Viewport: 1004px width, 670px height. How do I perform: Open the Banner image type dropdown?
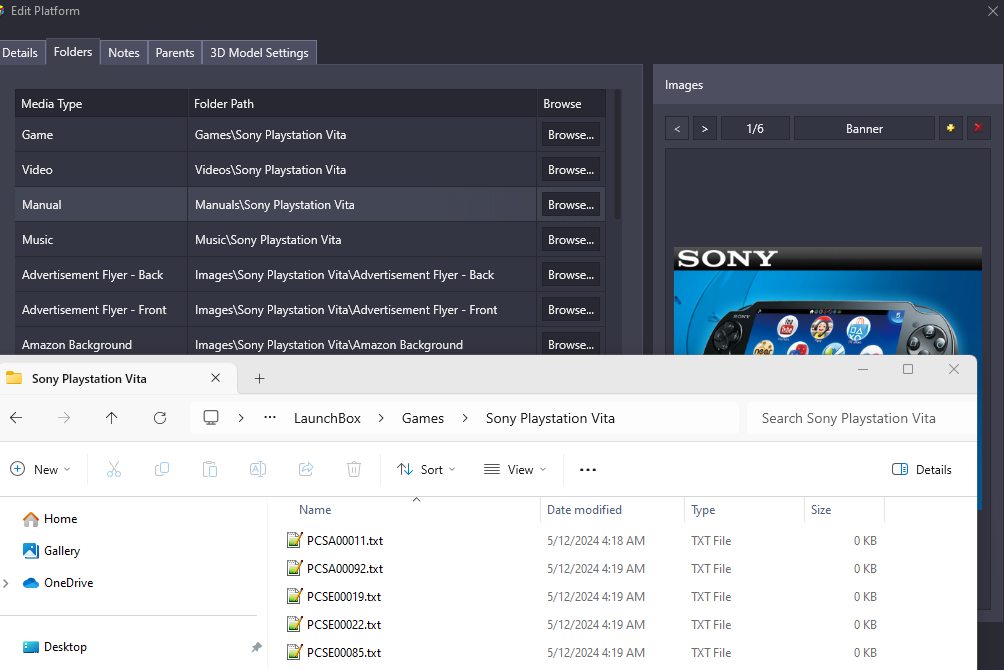click(x=864, y=128)
